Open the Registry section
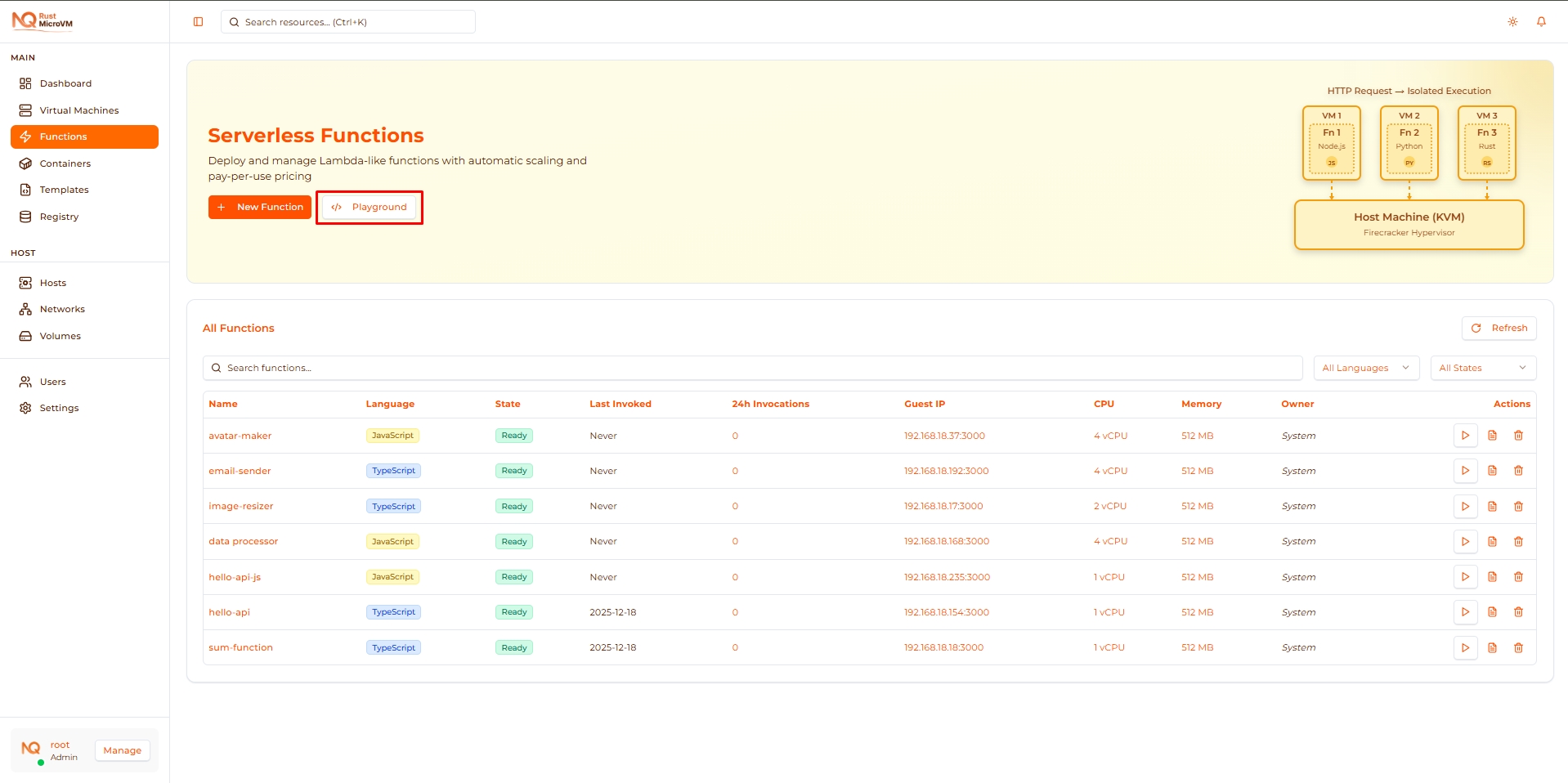 coord(58,217)
